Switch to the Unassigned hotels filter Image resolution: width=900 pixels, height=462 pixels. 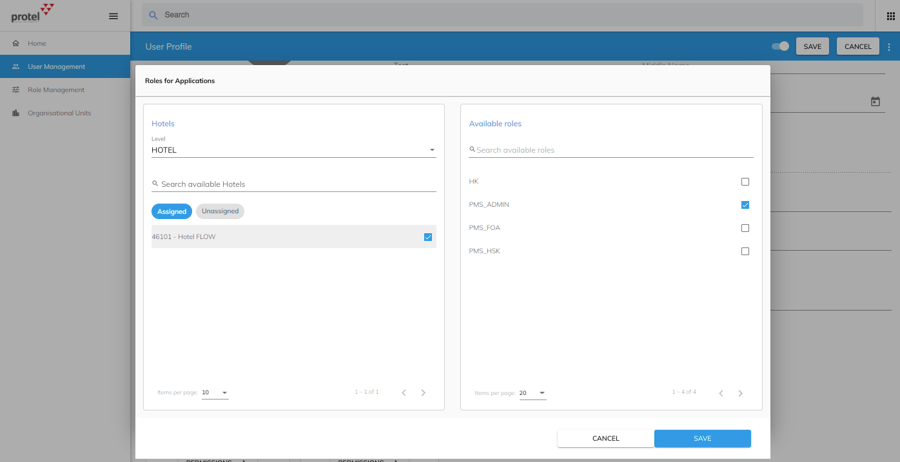[x=220, y=211]
